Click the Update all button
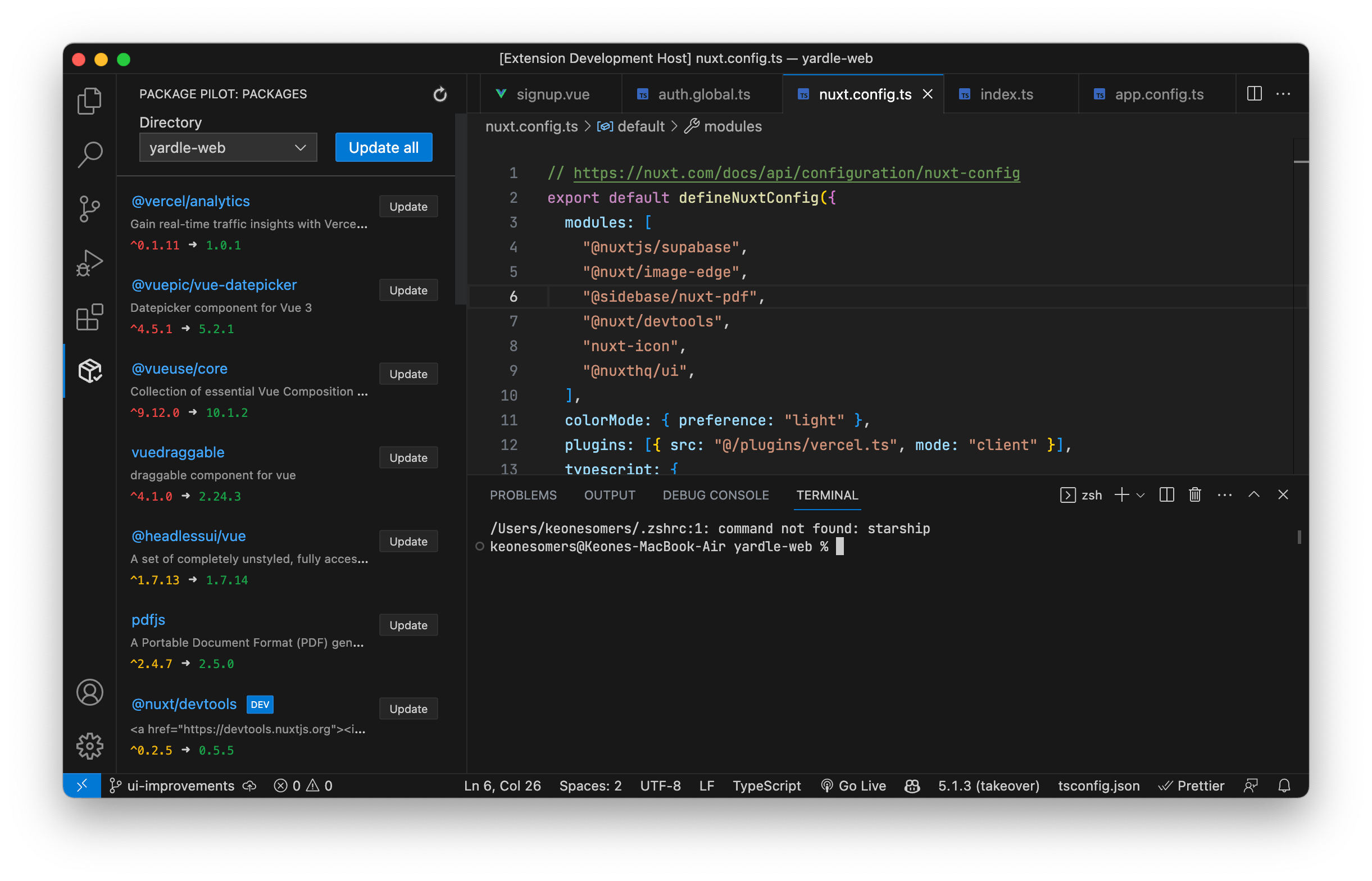The height and width of the screenshot is (881, 1372). coord(384,148)
